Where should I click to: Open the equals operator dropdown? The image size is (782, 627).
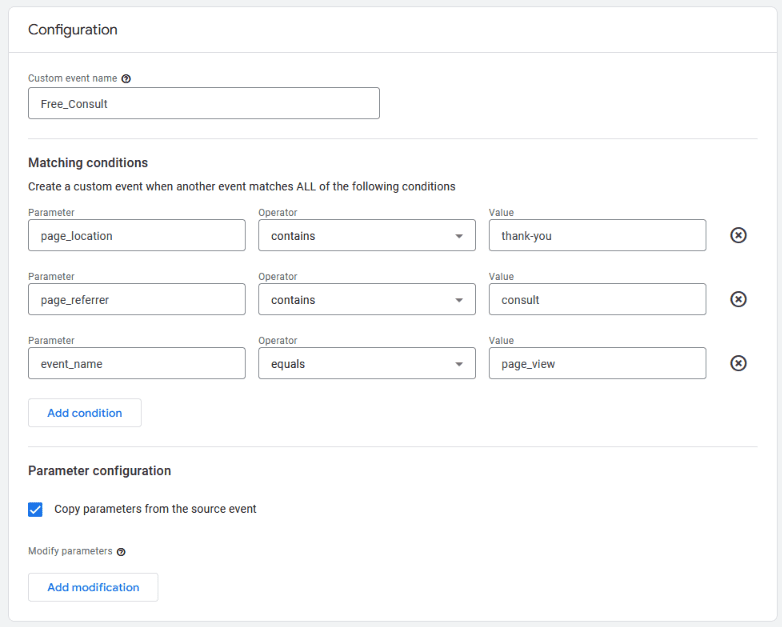[x=367, y=363]
